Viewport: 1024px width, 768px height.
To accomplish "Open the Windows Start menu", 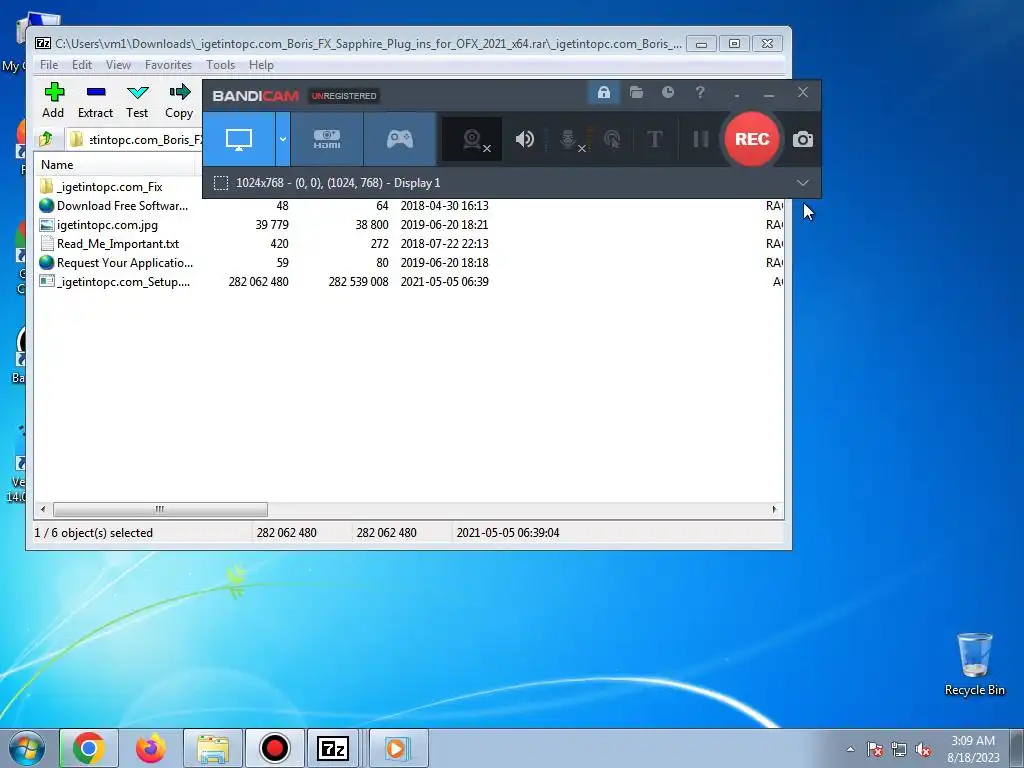I will [27, 748].
